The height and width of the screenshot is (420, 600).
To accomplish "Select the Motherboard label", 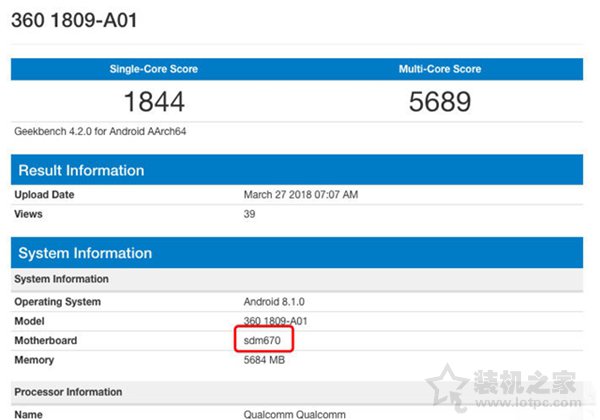I will click(46, 340).
